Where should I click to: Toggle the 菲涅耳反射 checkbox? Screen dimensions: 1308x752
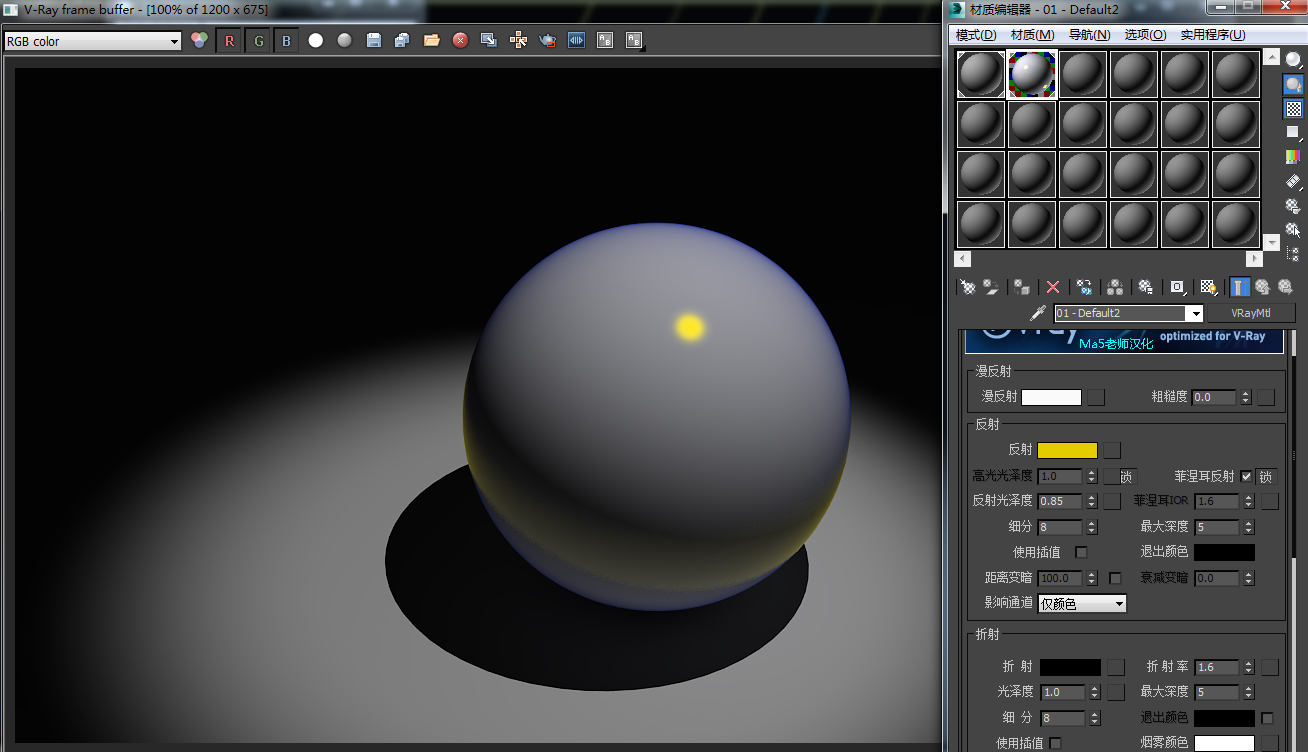pos(1246,476)
